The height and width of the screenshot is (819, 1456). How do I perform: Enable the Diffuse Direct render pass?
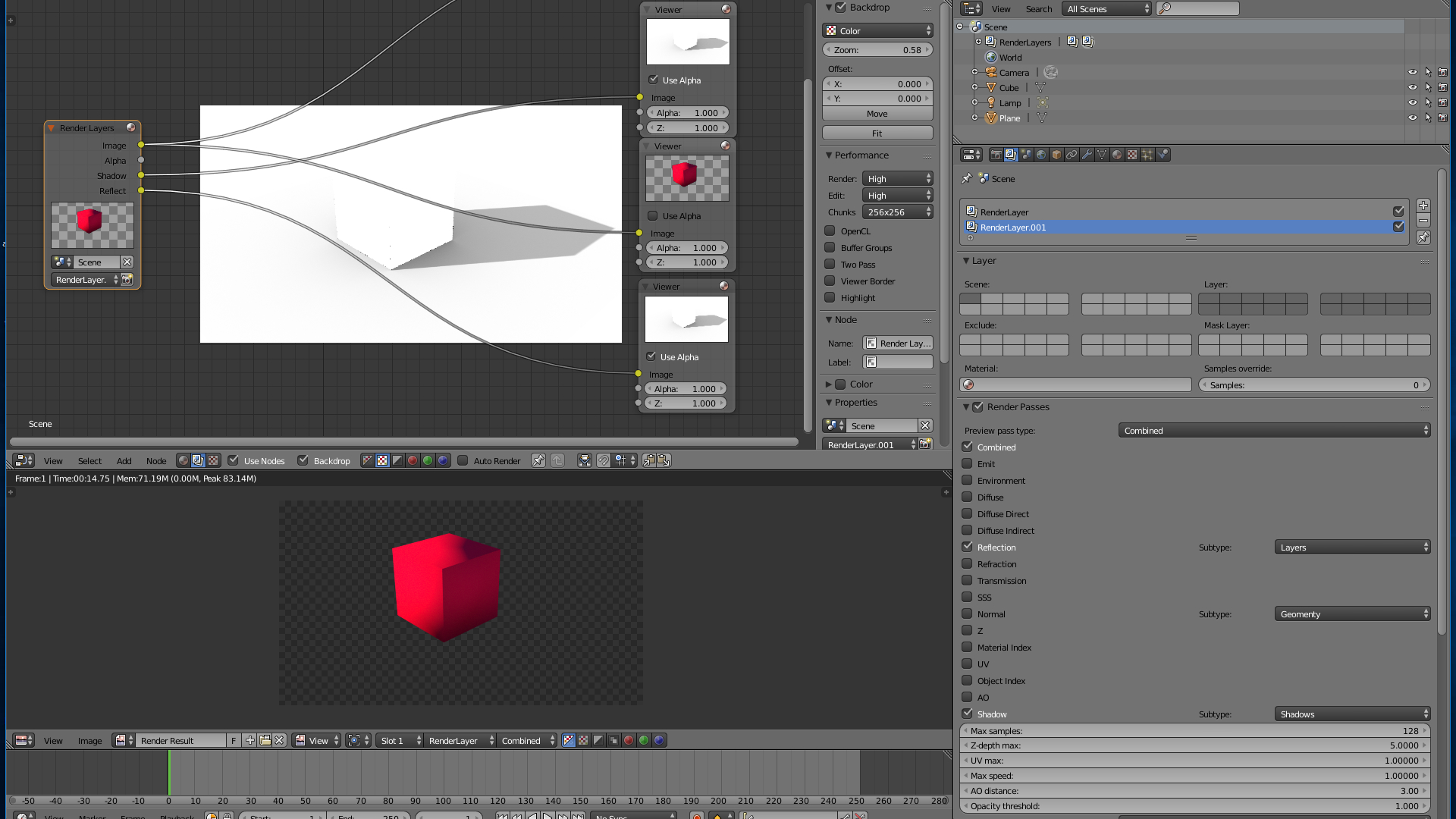click(x=968, y=513)
